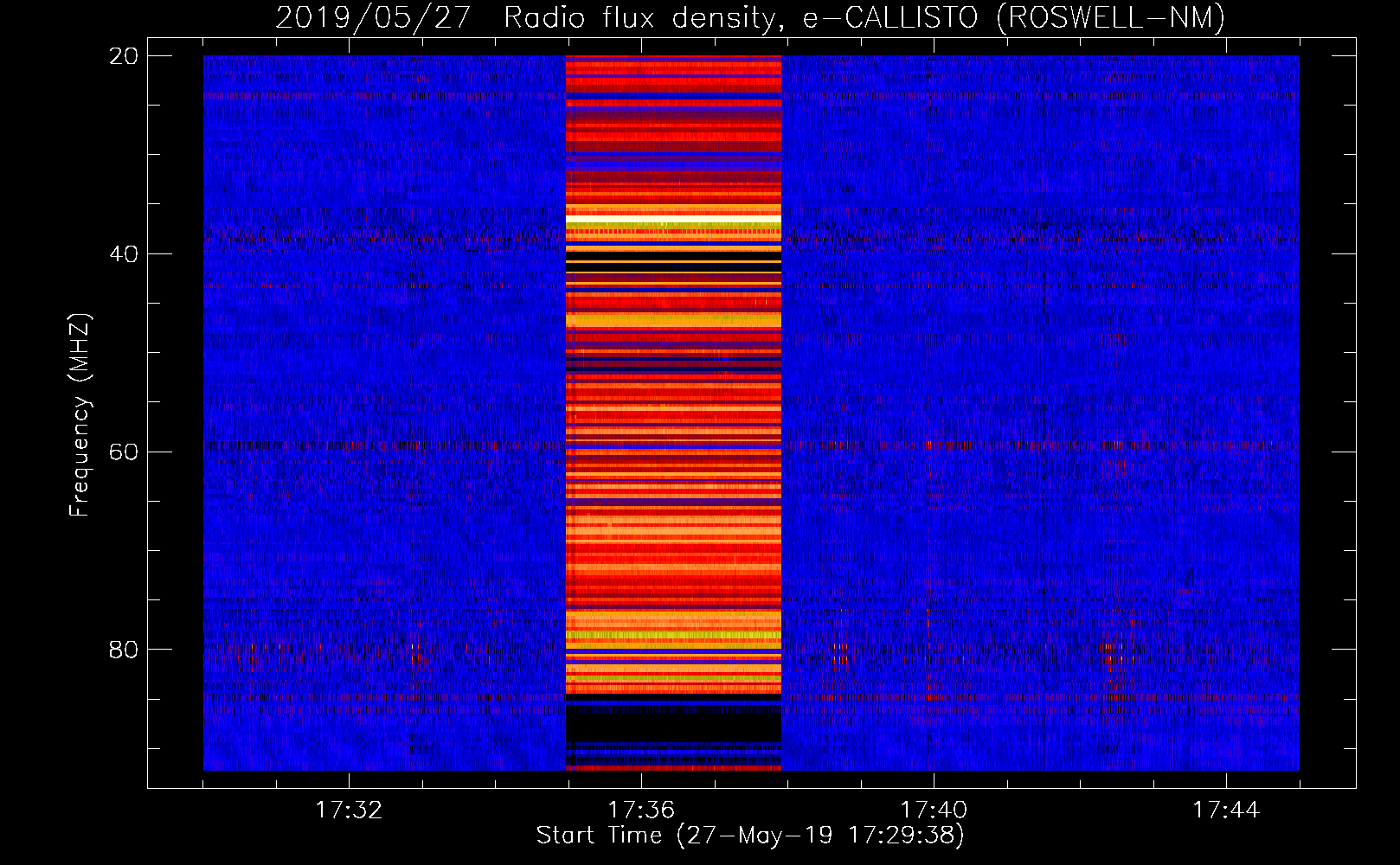Click the 60 frequency tick label

point(124,452)
